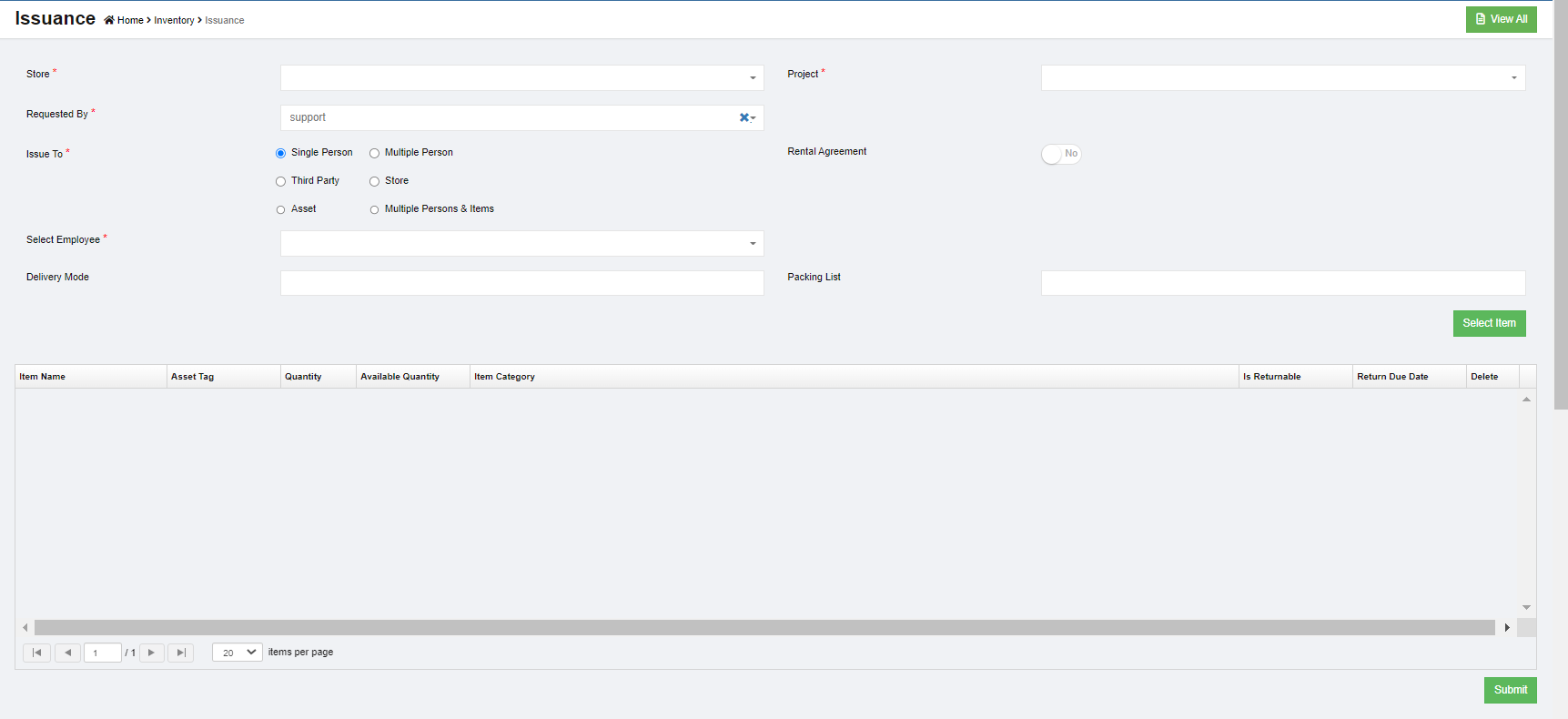Toggle the Rental Agreement switch
The image size is (1568, 719).
[1061, 154]
